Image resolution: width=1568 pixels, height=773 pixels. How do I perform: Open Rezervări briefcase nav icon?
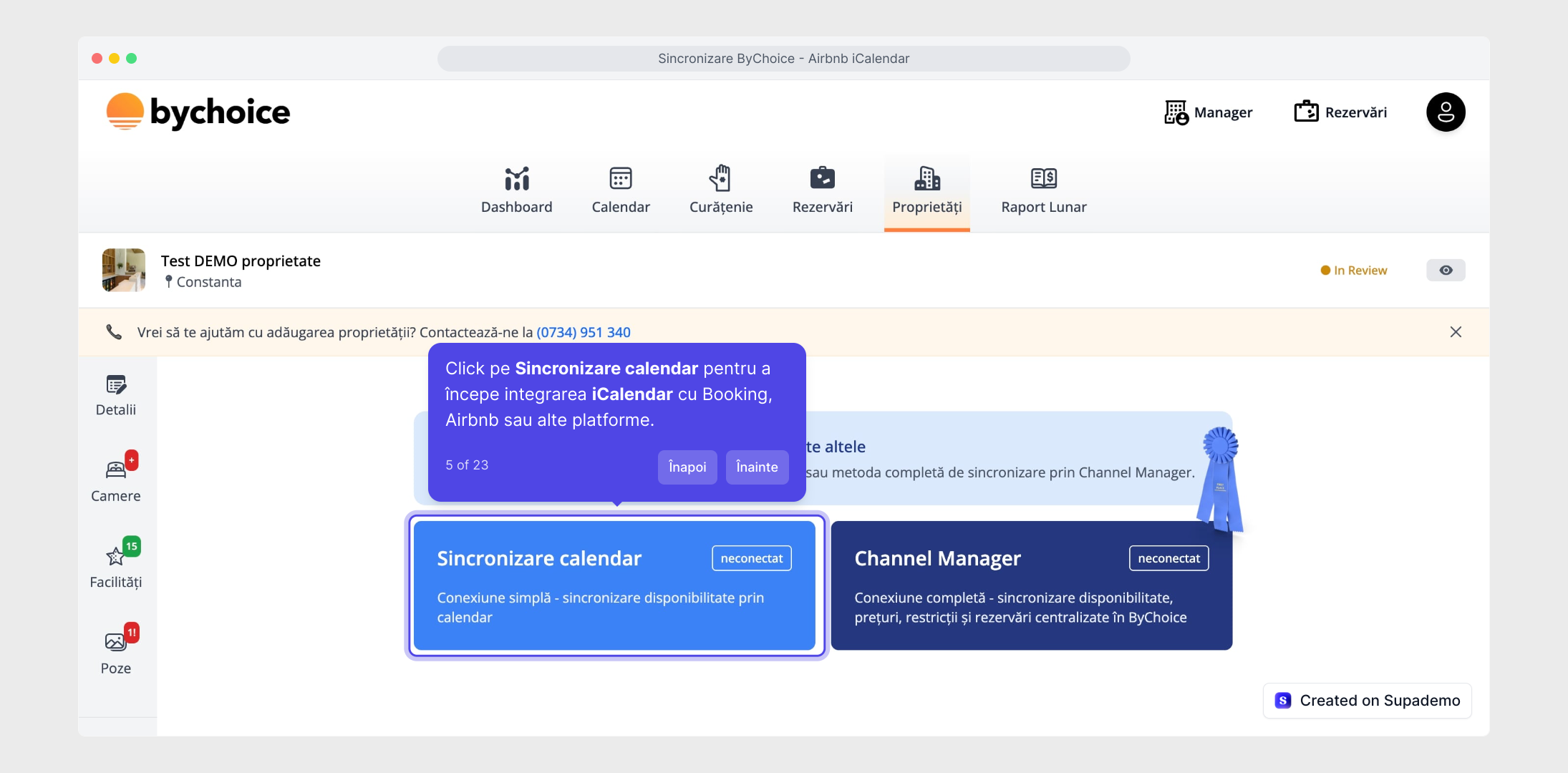click(x=822, y=178)
